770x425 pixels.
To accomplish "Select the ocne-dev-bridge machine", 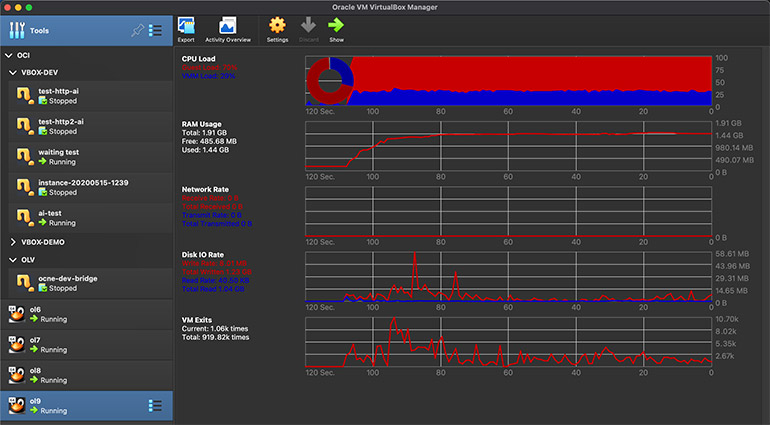I will pos(90,283).
